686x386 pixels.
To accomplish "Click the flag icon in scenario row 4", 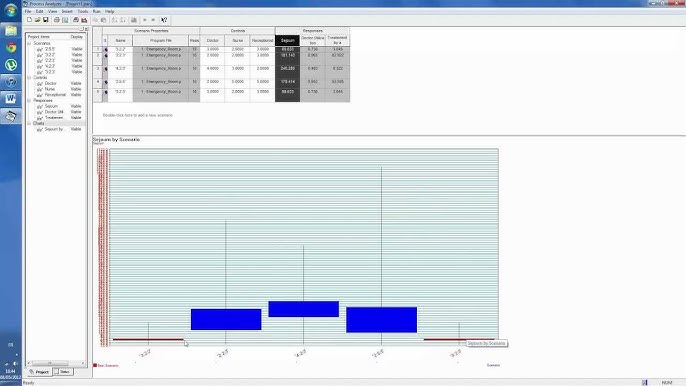I will coord(105,82).
